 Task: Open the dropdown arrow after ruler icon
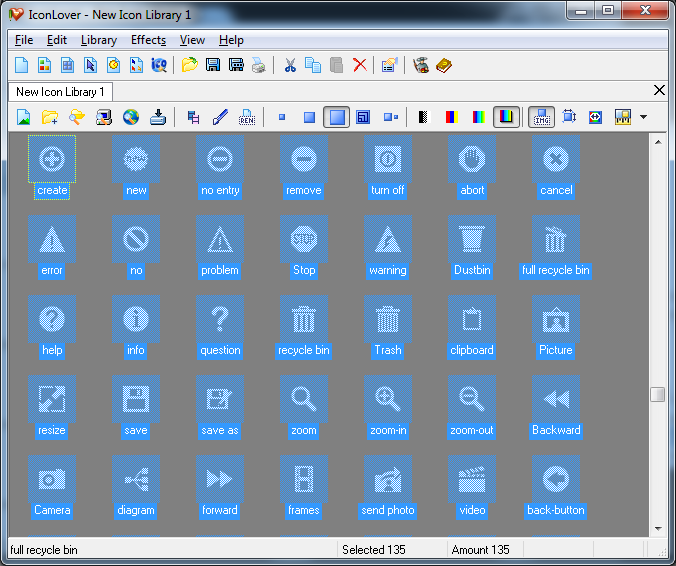pos(644,117)
